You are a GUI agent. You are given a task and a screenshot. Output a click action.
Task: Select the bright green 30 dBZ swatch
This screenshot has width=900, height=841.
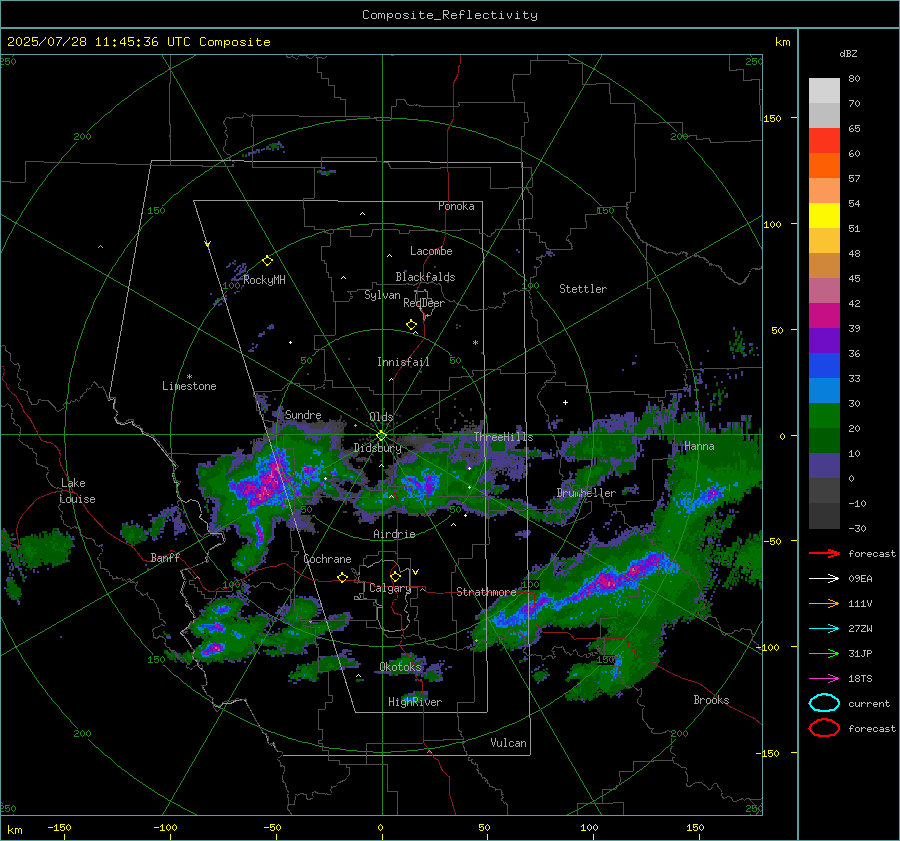(824, 416)
